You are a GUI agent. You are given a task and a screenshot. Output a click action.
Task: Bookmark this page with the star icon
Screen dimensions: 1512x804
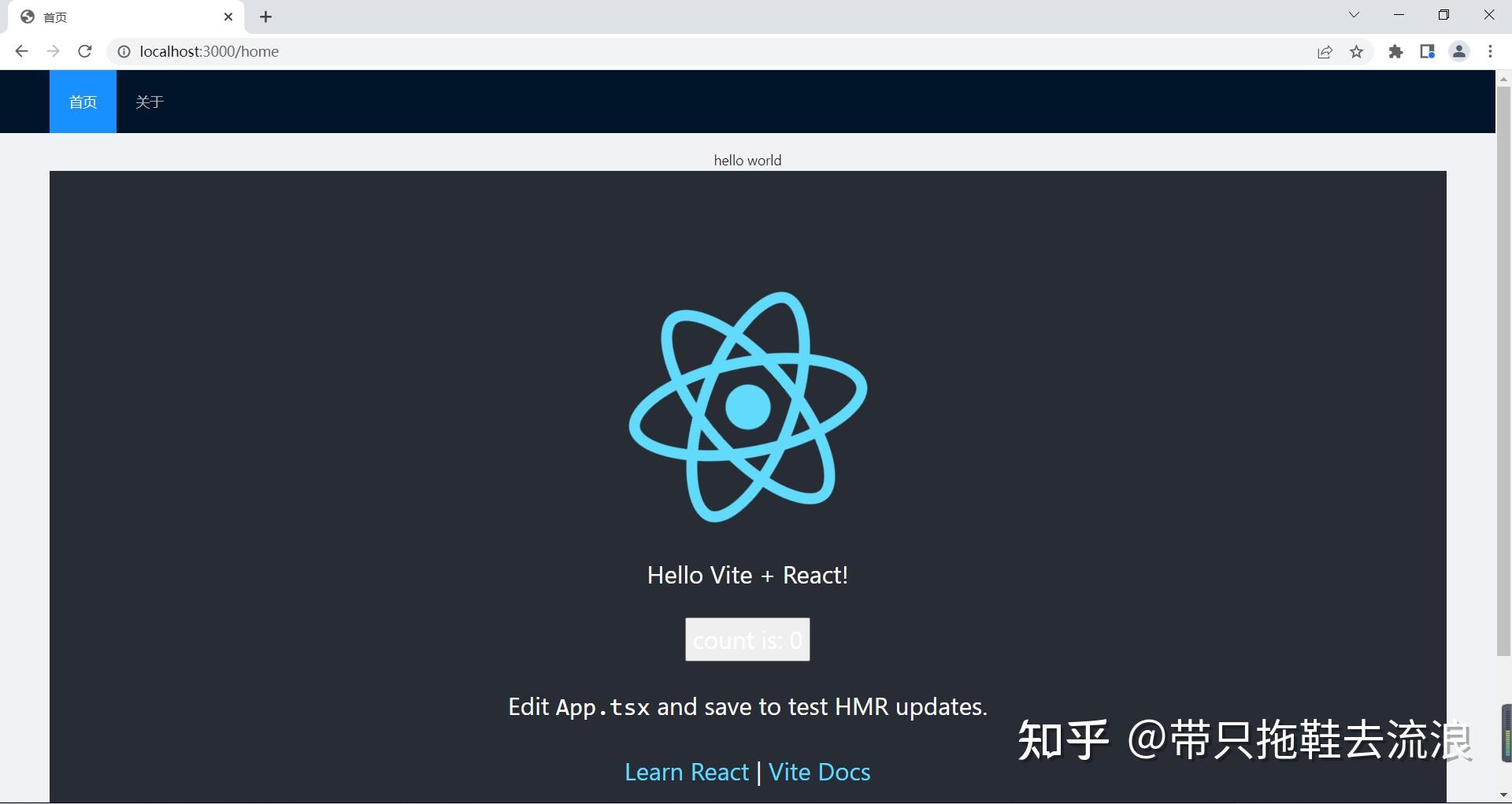[1357, 51]
